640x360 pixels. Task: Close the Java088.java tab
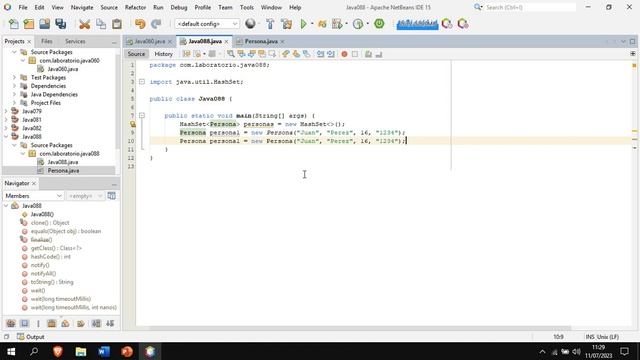coord(226,42)
